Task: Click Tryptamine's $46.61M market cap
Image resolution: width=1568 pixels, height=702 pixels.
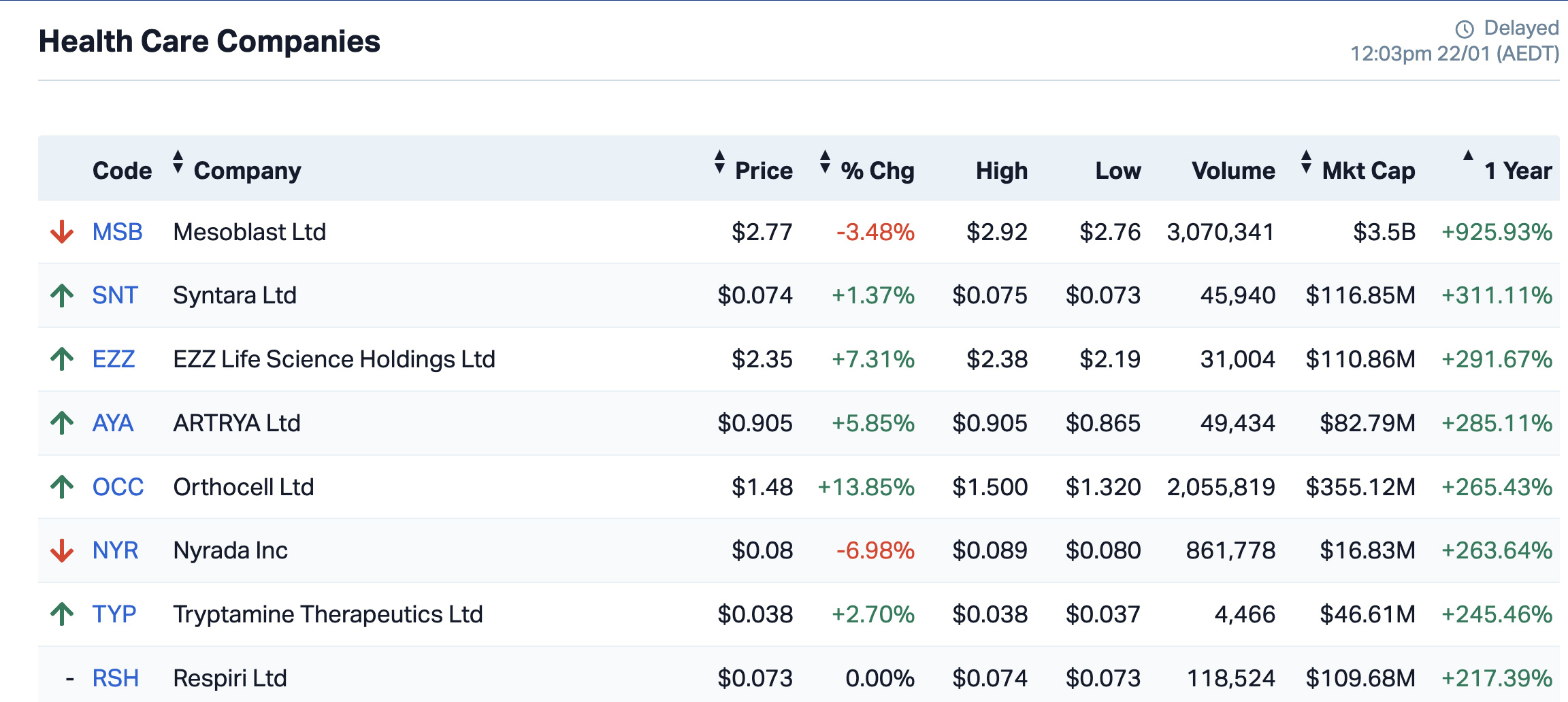Action: [x=1368, y=614]
